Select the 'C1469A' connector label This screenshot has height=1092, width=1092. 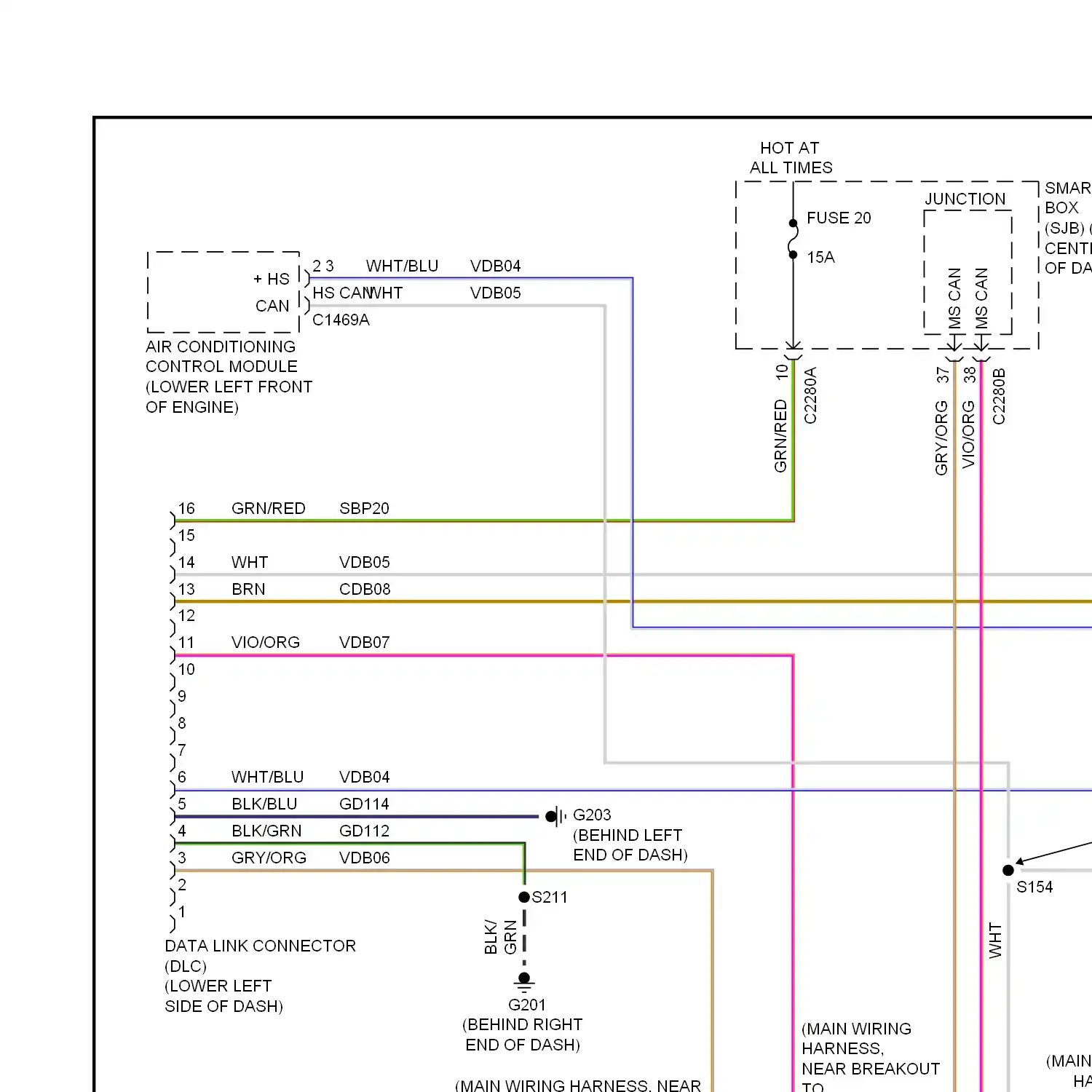click(x=341, y=320)
